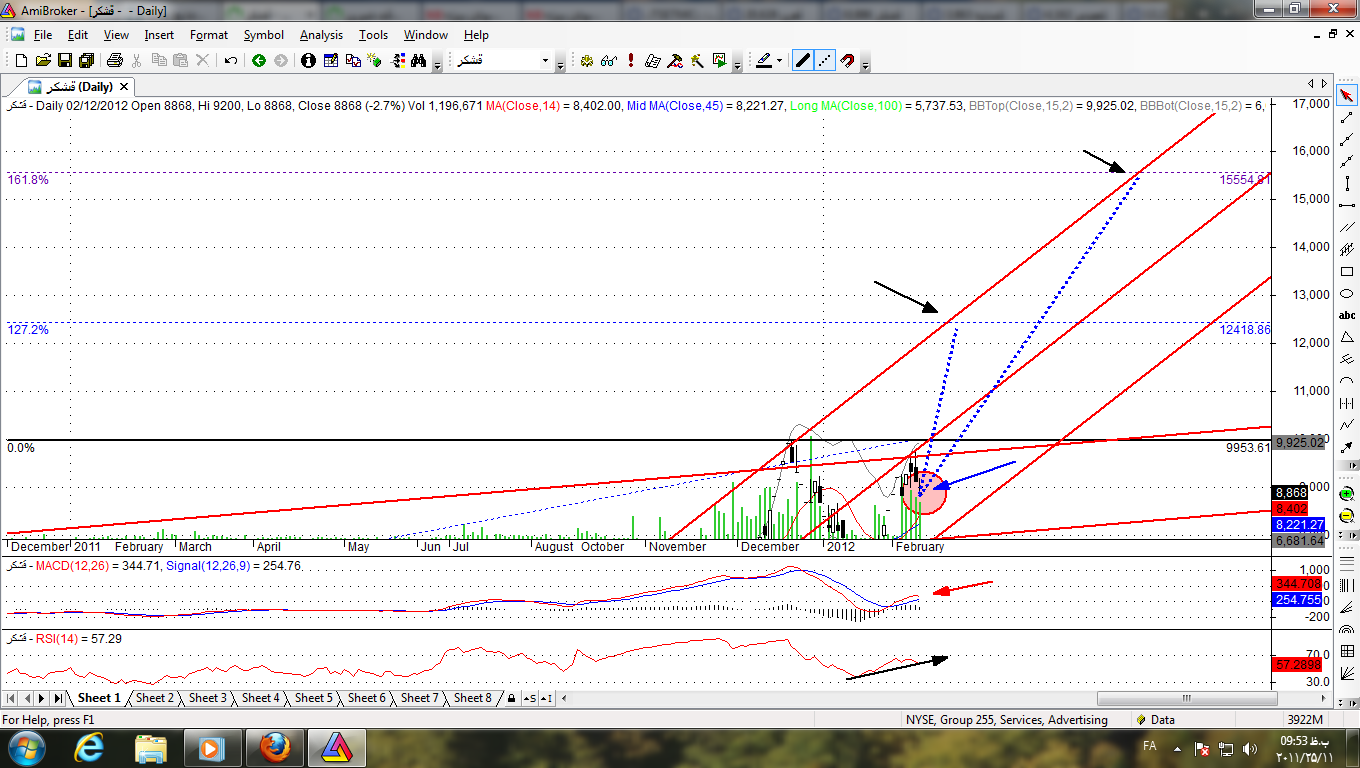Select the abc Text tool

1346,315
